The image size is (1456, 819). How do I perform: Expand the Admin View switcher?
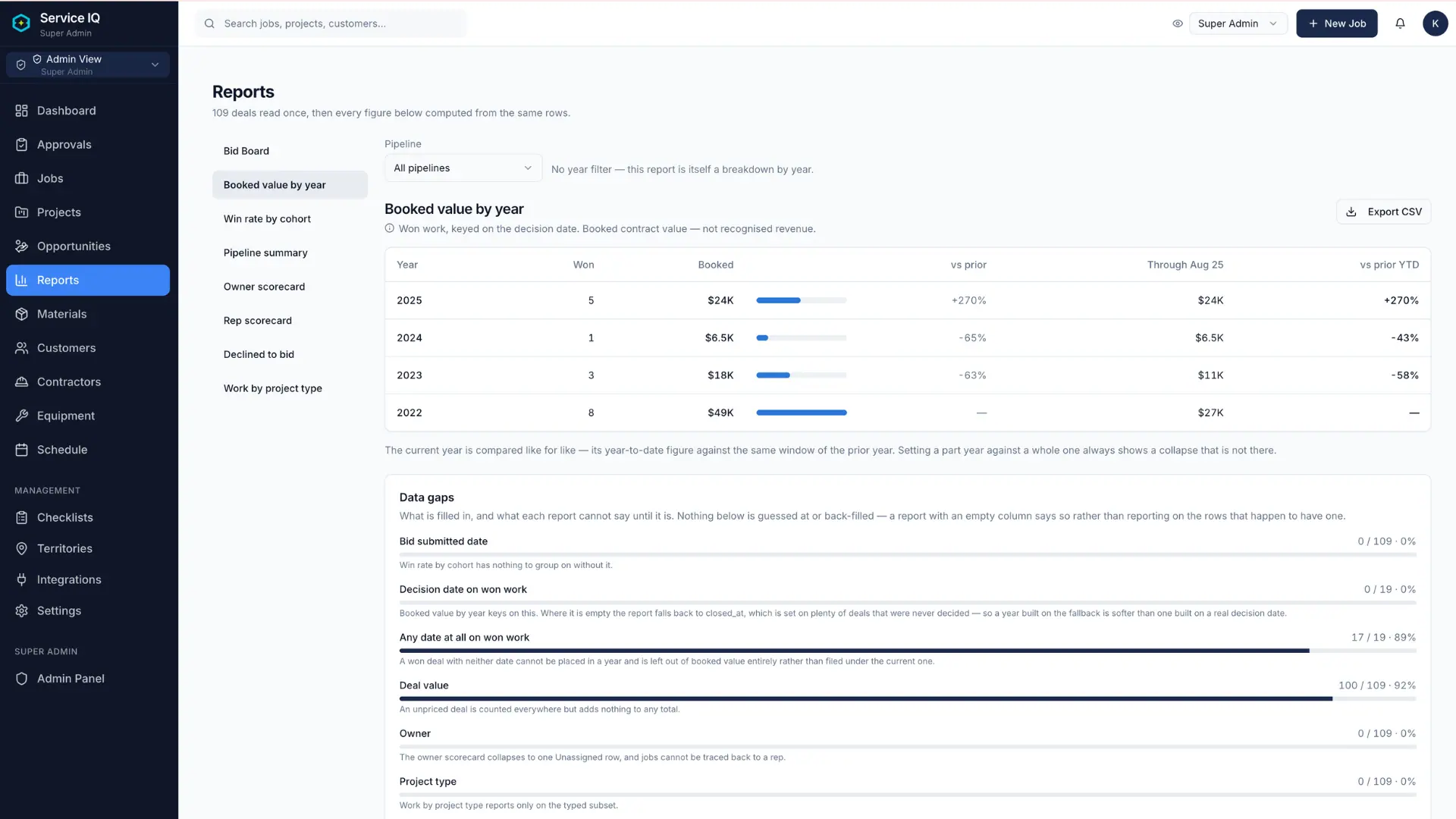(x=88, y=64)
